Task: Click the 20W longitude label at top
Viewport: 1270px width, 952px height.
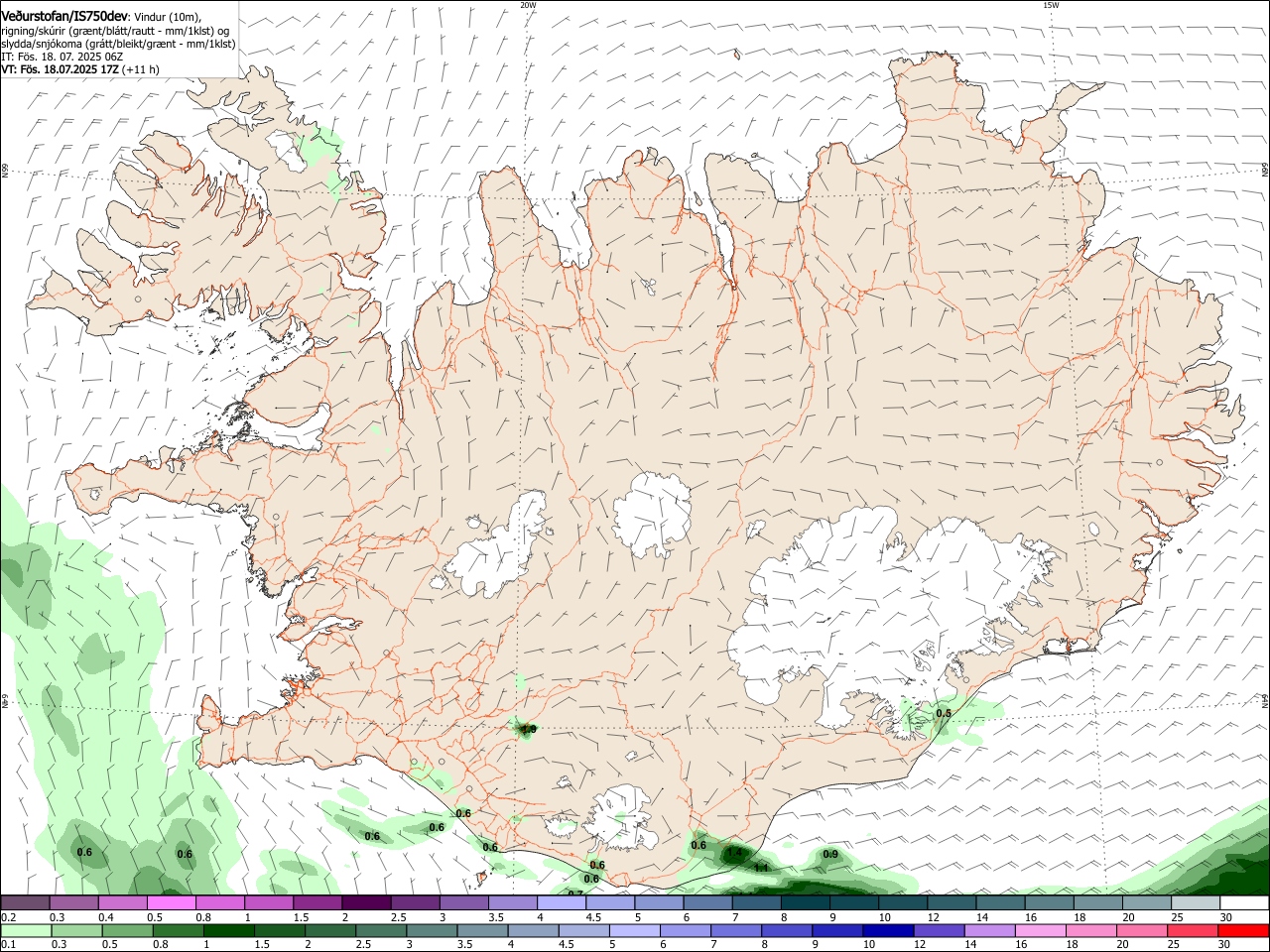Action: (528, 5)
